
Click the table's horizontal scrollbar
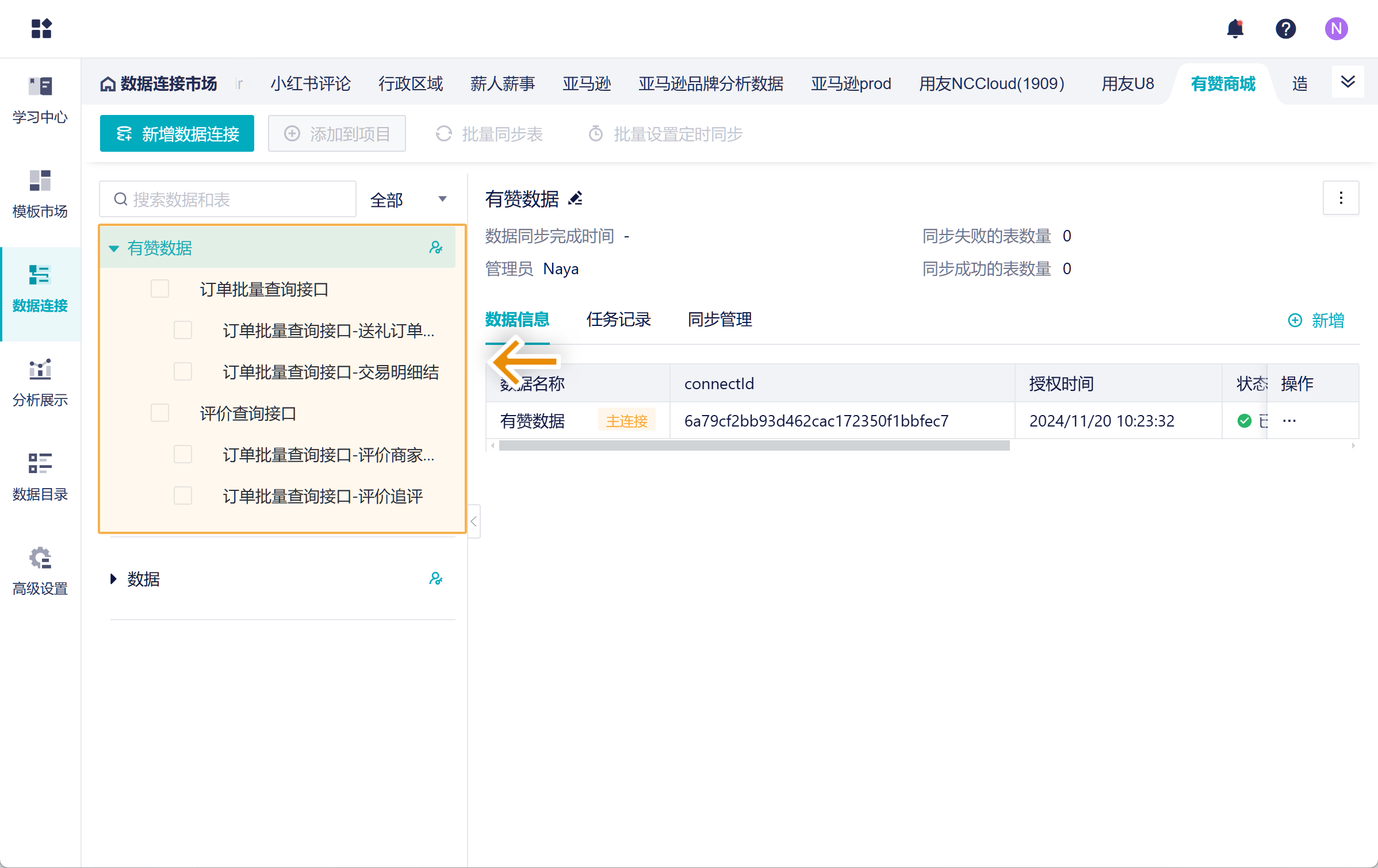(753, 445)
